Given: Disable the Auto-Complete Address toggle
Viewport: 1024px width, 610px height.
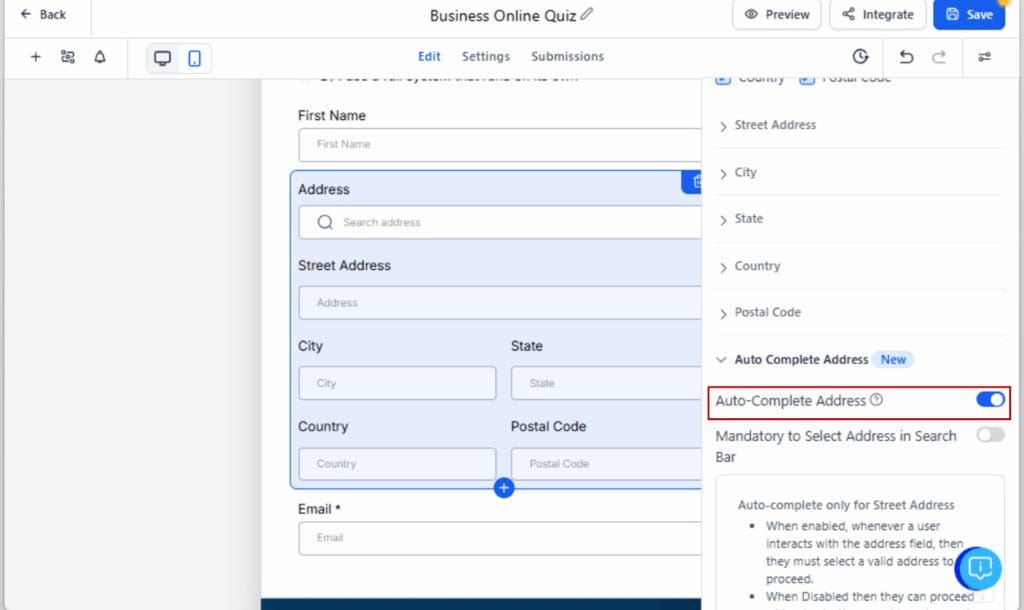Looking at the screenshot, I should [x=991, y=400].
